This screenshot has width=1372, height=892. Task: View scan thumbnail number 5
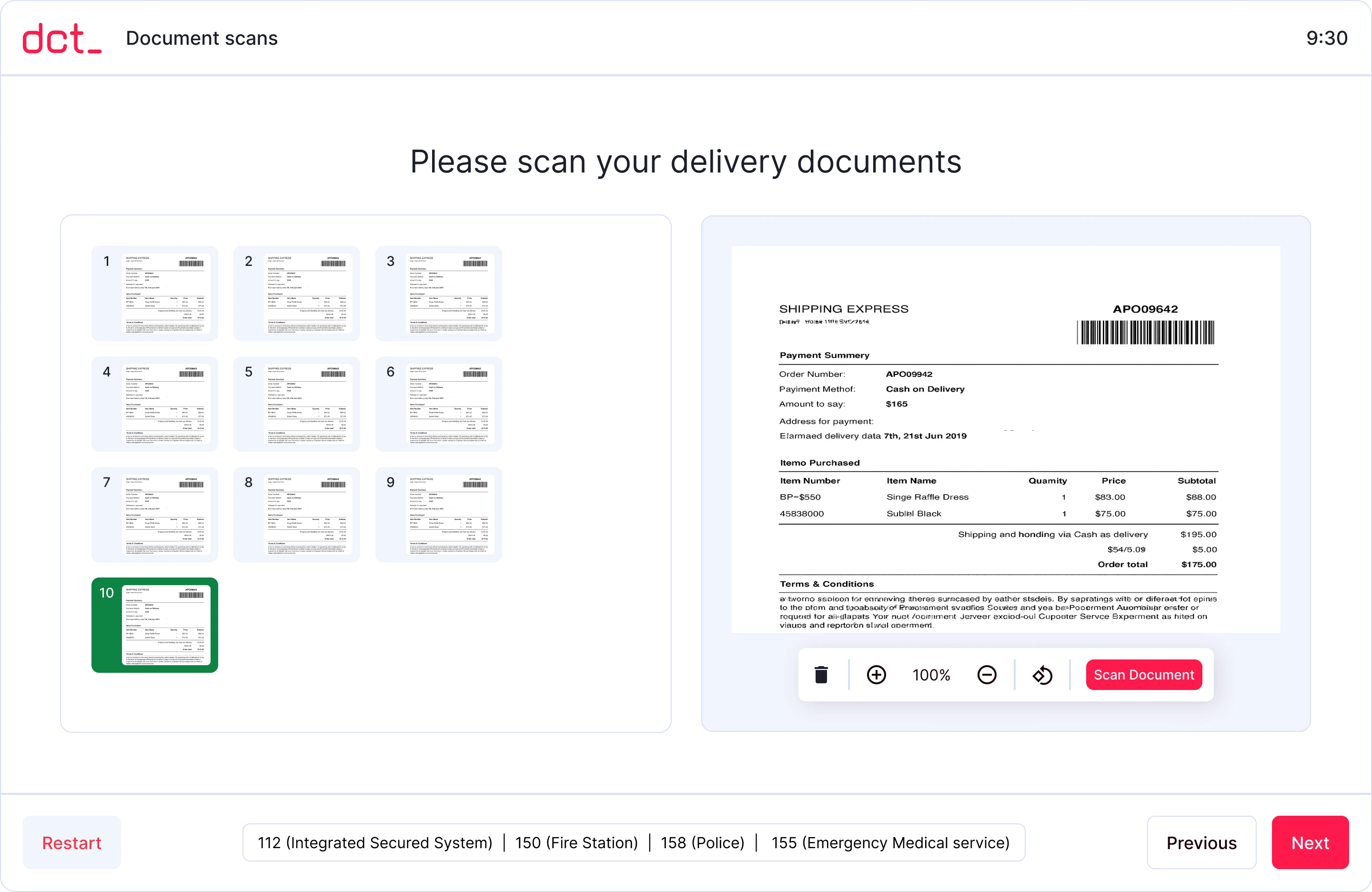coord(296,404)
